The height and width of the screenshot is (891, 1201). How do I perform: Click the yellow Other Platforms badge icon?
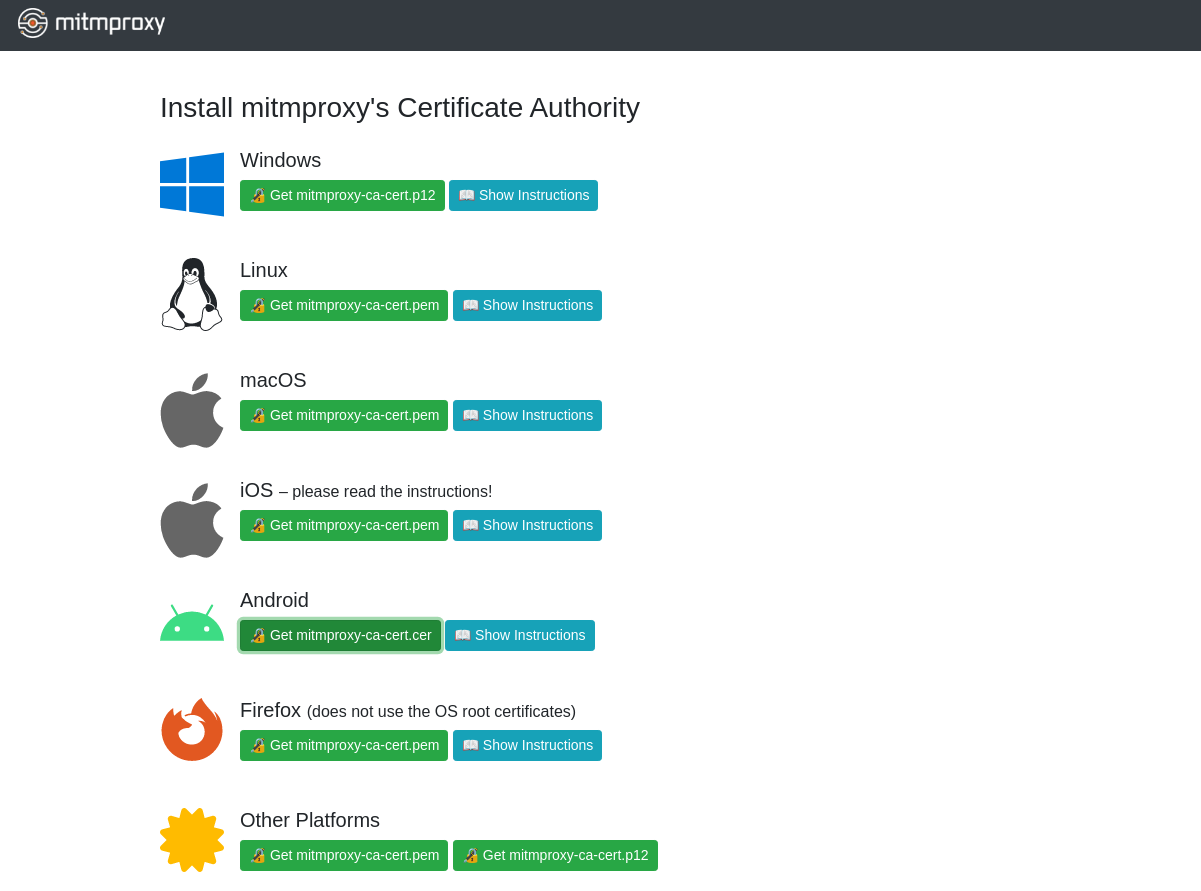(192, 840)
